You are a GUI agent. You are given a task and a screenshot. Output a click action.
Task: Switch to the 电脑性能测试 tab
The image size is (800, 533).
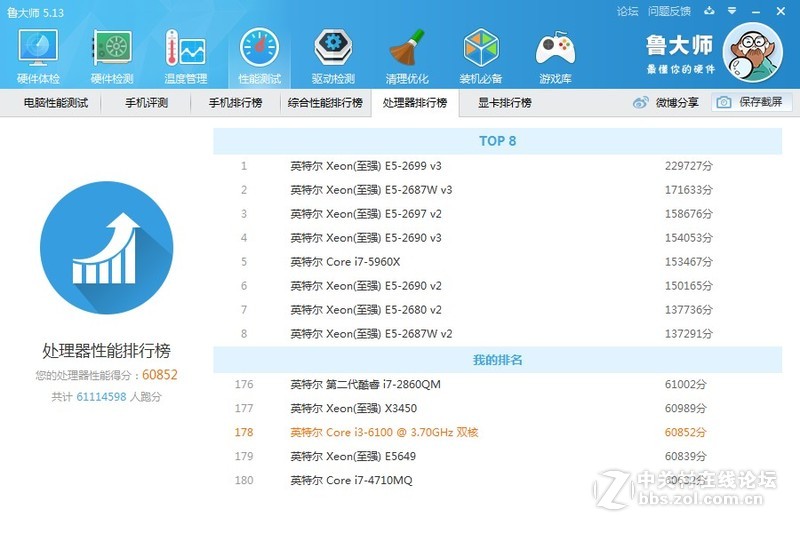click(55, 103)
